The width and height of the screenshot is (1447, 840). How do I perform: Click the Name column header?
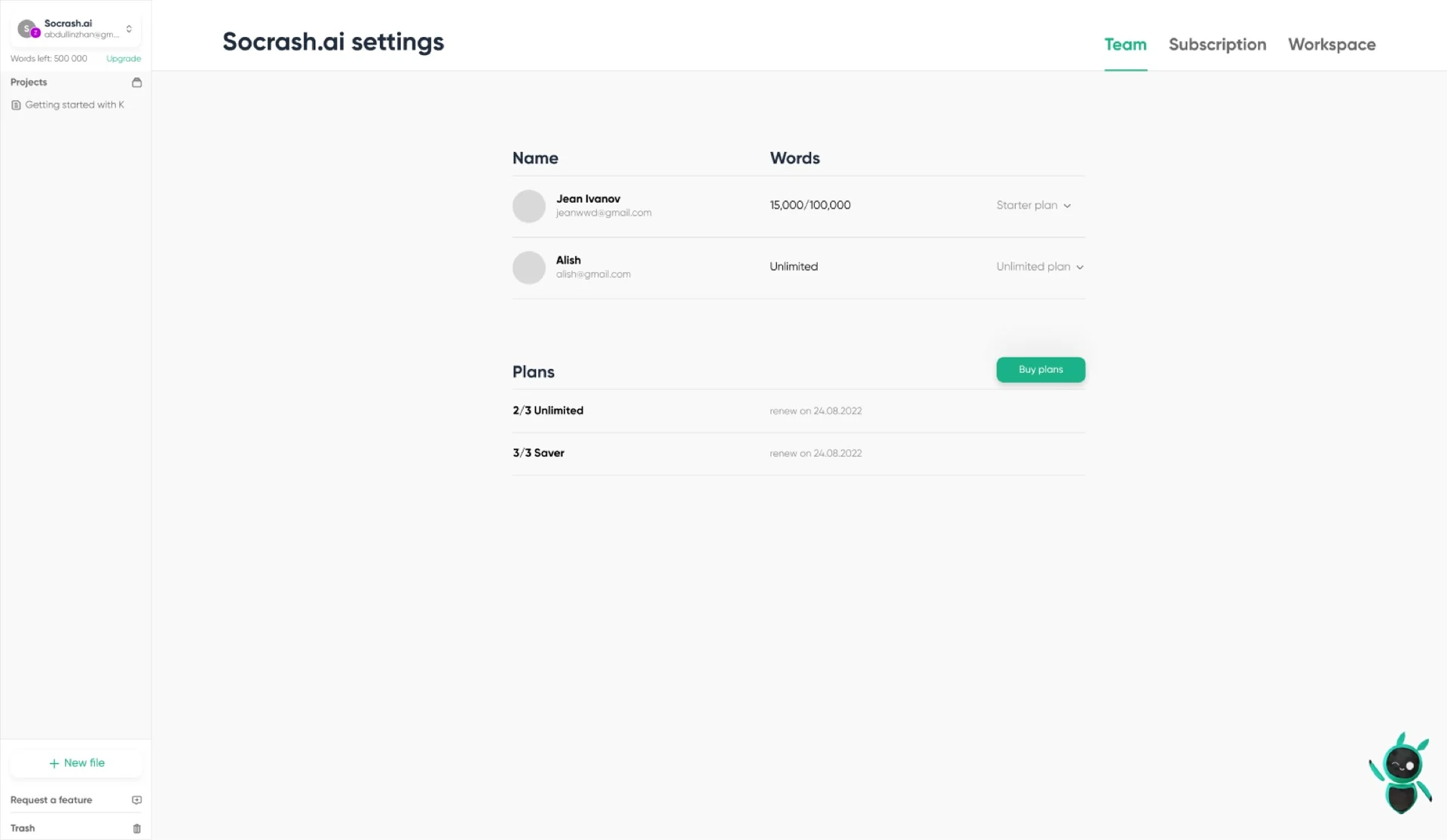pyautogui.click(x=535, y=158)
